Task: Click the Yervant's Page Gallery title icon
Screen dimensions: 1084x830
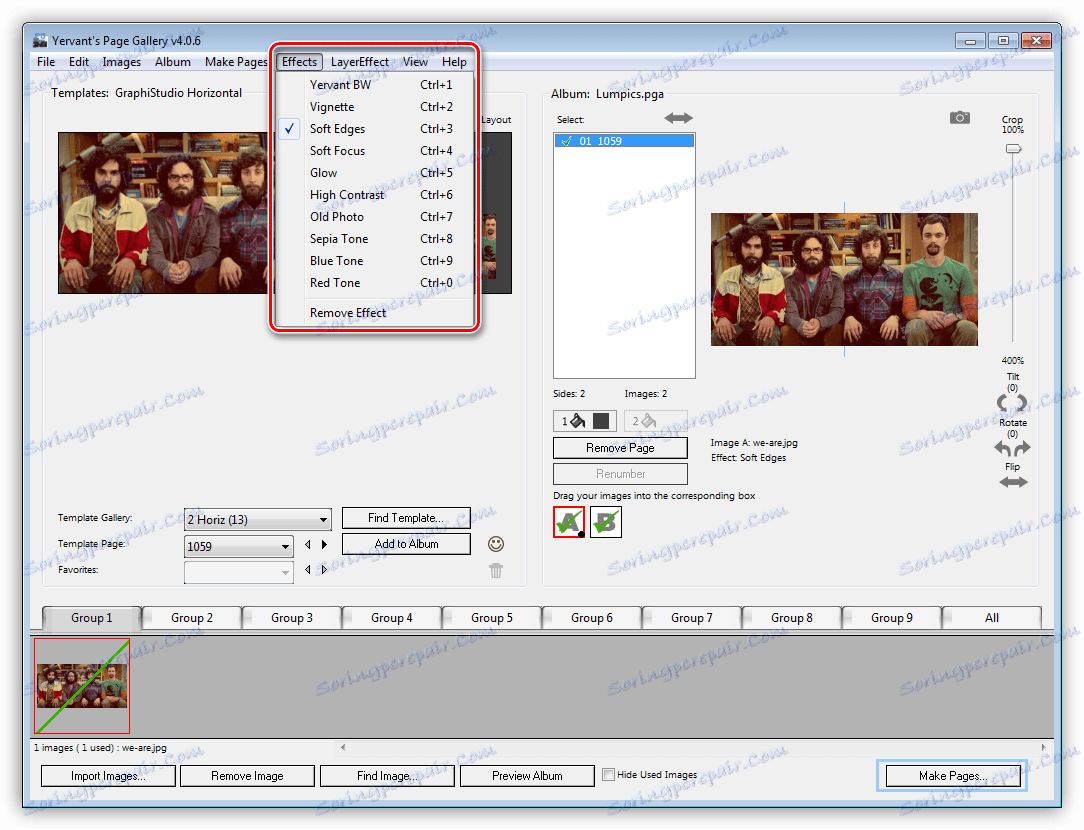Action: coord(40,40)
